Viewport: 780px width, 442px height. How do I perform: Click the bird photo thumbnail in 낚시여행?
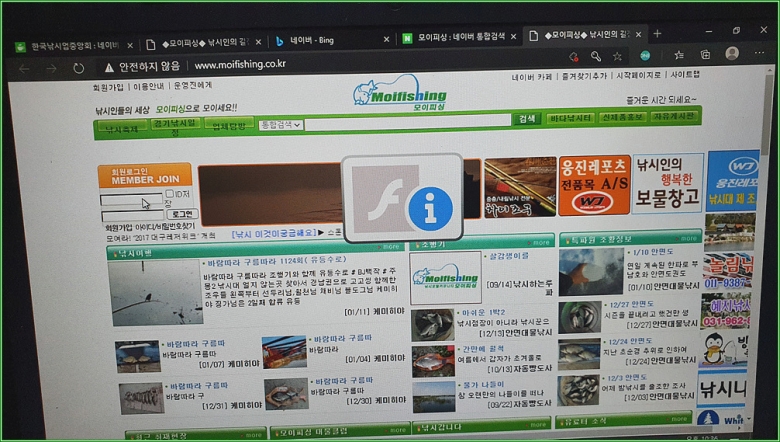(x=156, y=292)
